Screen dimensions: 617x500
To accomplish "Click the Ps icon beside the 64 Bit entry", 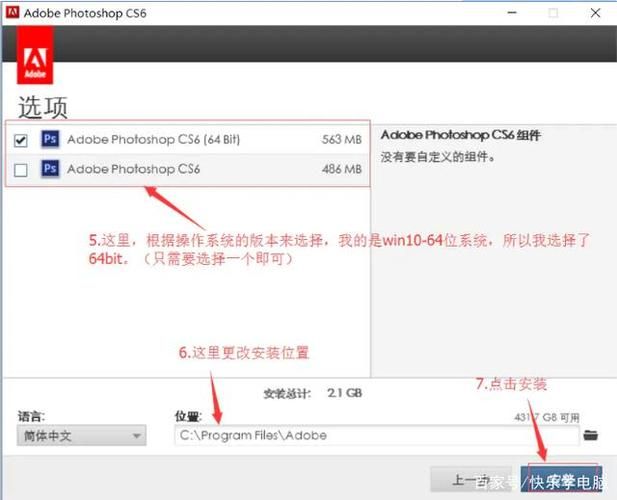I will coord(50,139).
